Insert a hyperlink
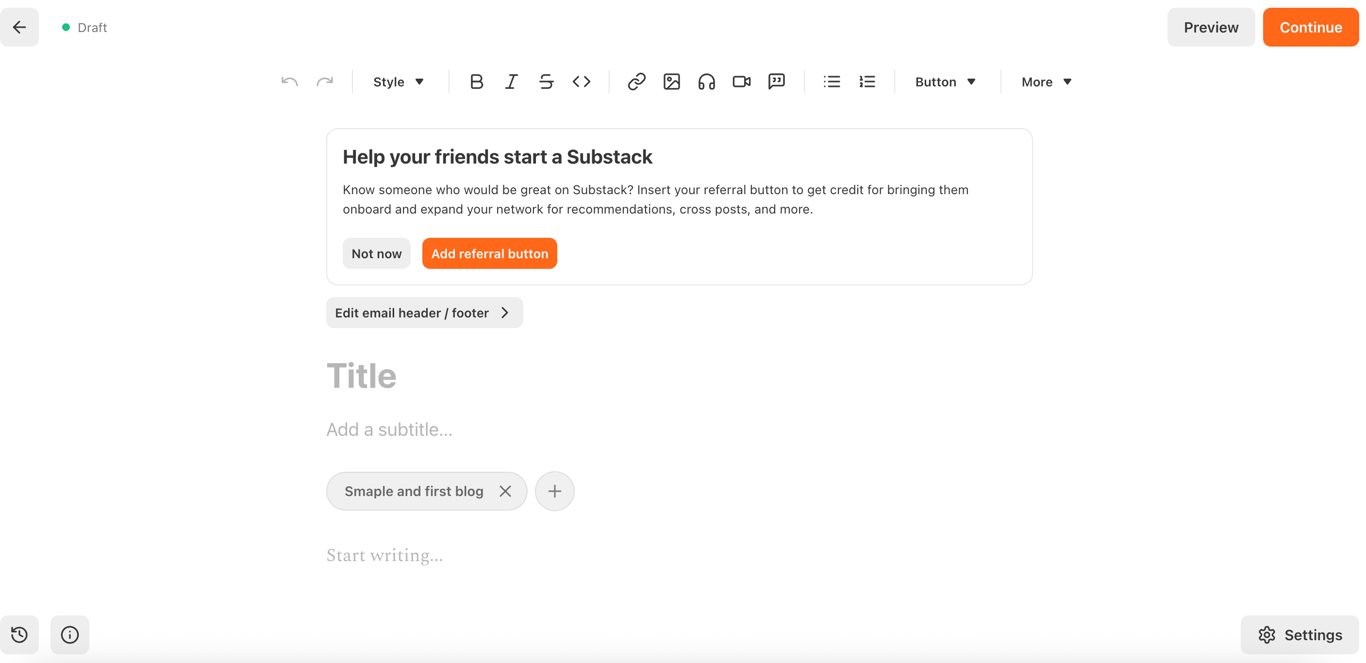 coord(636,82)
